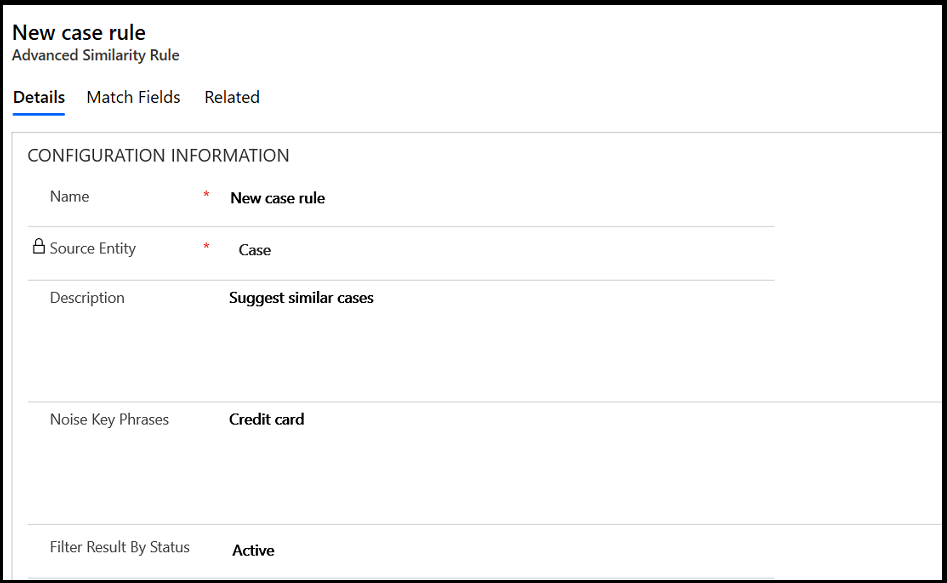
Task: Open the Match Fields tab
Action: pyautogui.click(x=133, y=97)
